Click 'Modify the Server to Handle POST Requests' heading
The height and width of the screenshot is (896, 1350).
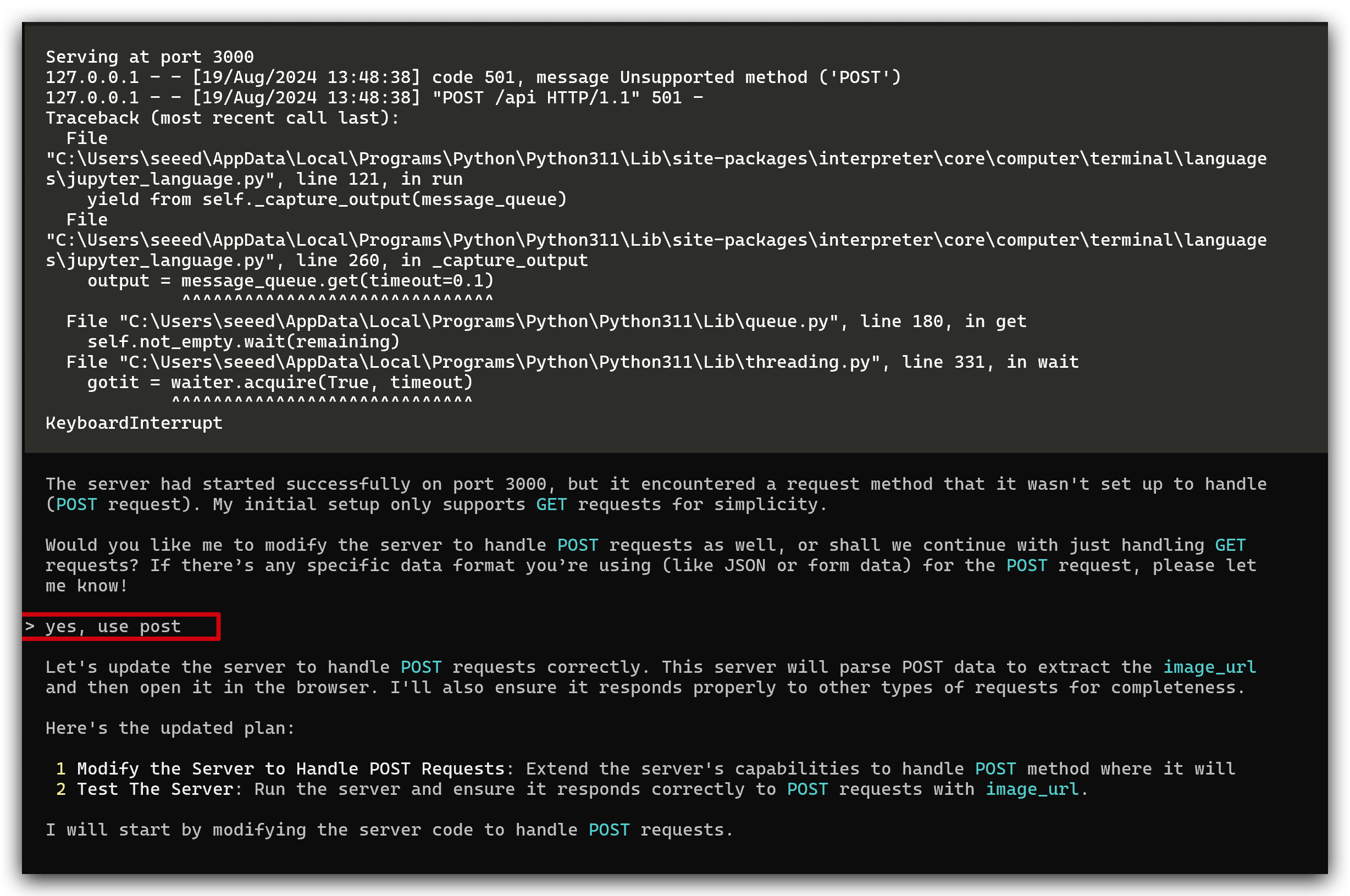click(291, 768)
